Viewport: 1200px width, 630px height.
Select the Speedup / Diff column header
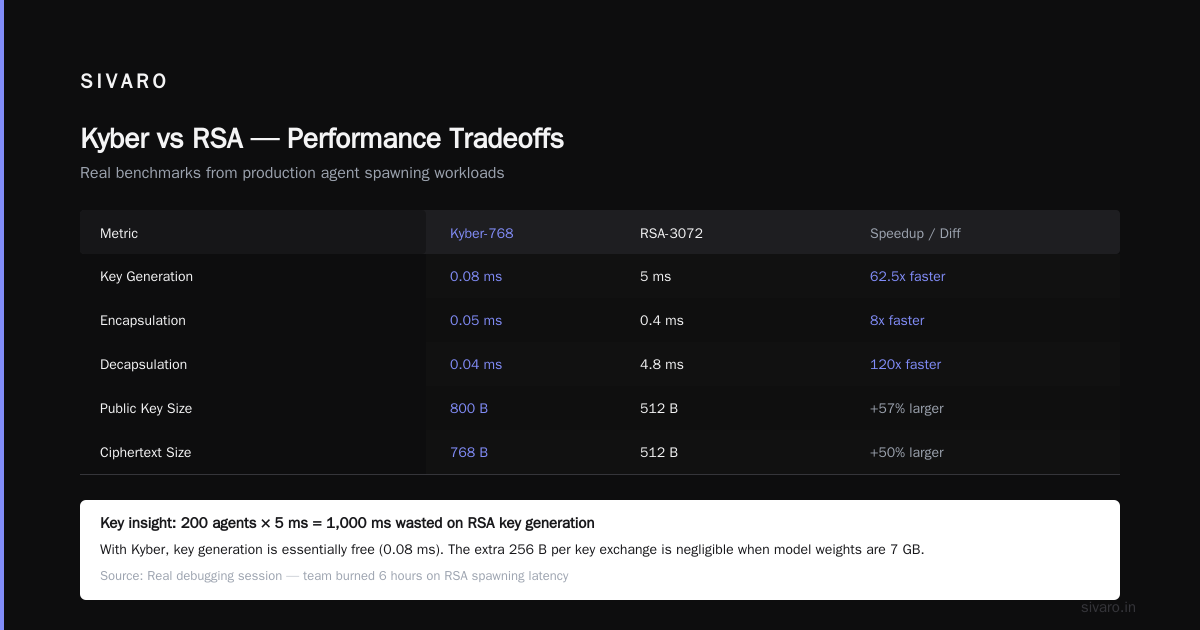(x=915, y=233)
